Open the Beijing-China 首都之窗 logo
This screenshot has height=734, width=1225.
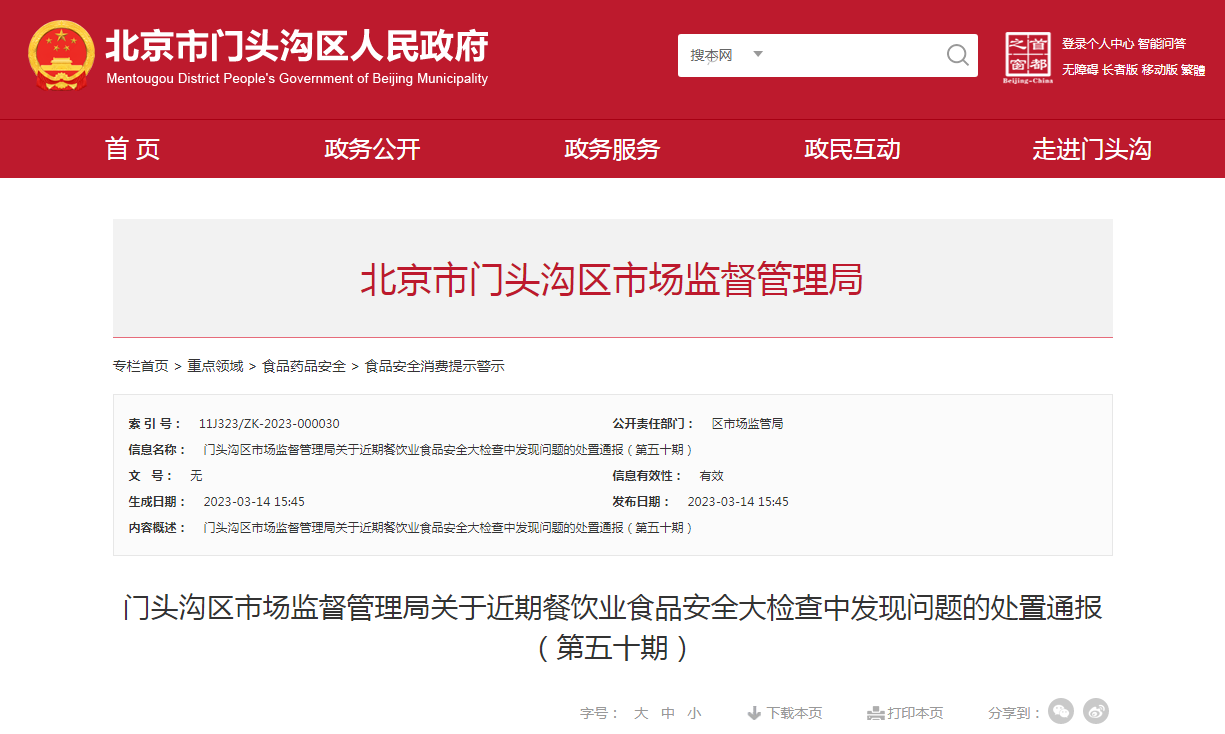[x=1028, y=57]
